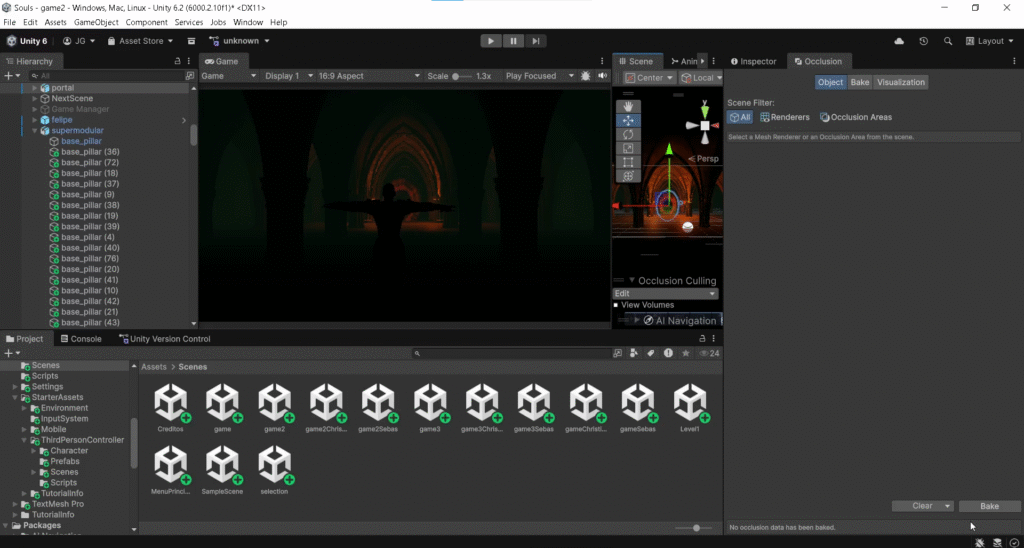Open Unity cloud services icon

coord(899,41)
